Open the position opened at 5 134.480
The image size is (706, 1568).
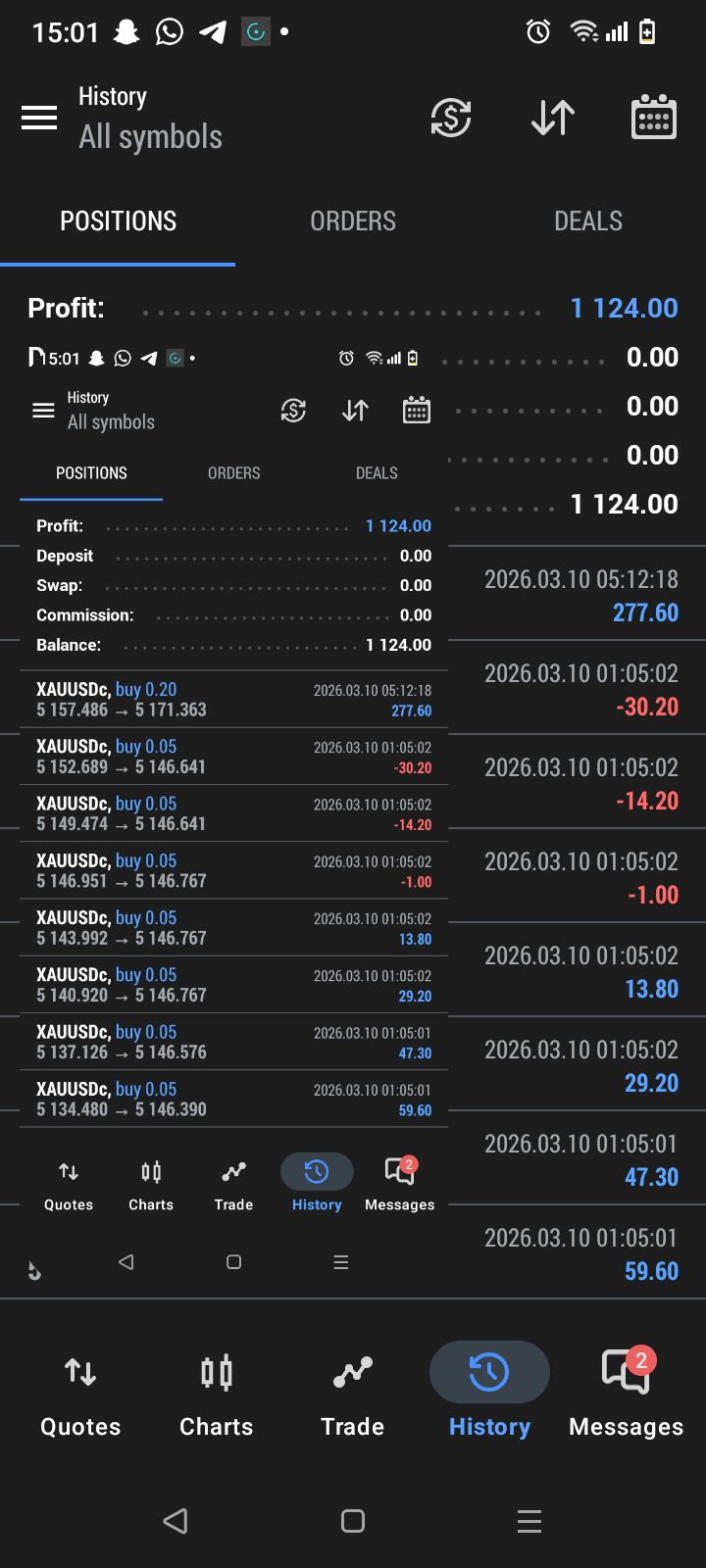pyautogui.click(x=233, y=1099)
